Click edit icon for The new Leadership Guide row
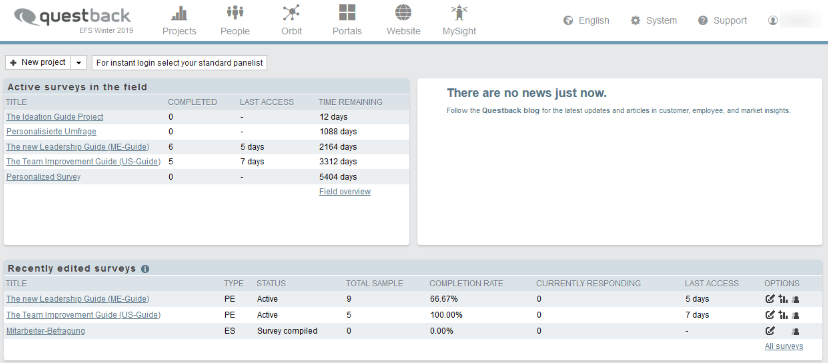The height and width of the screenshot is (363, 828). pos(770,299)
